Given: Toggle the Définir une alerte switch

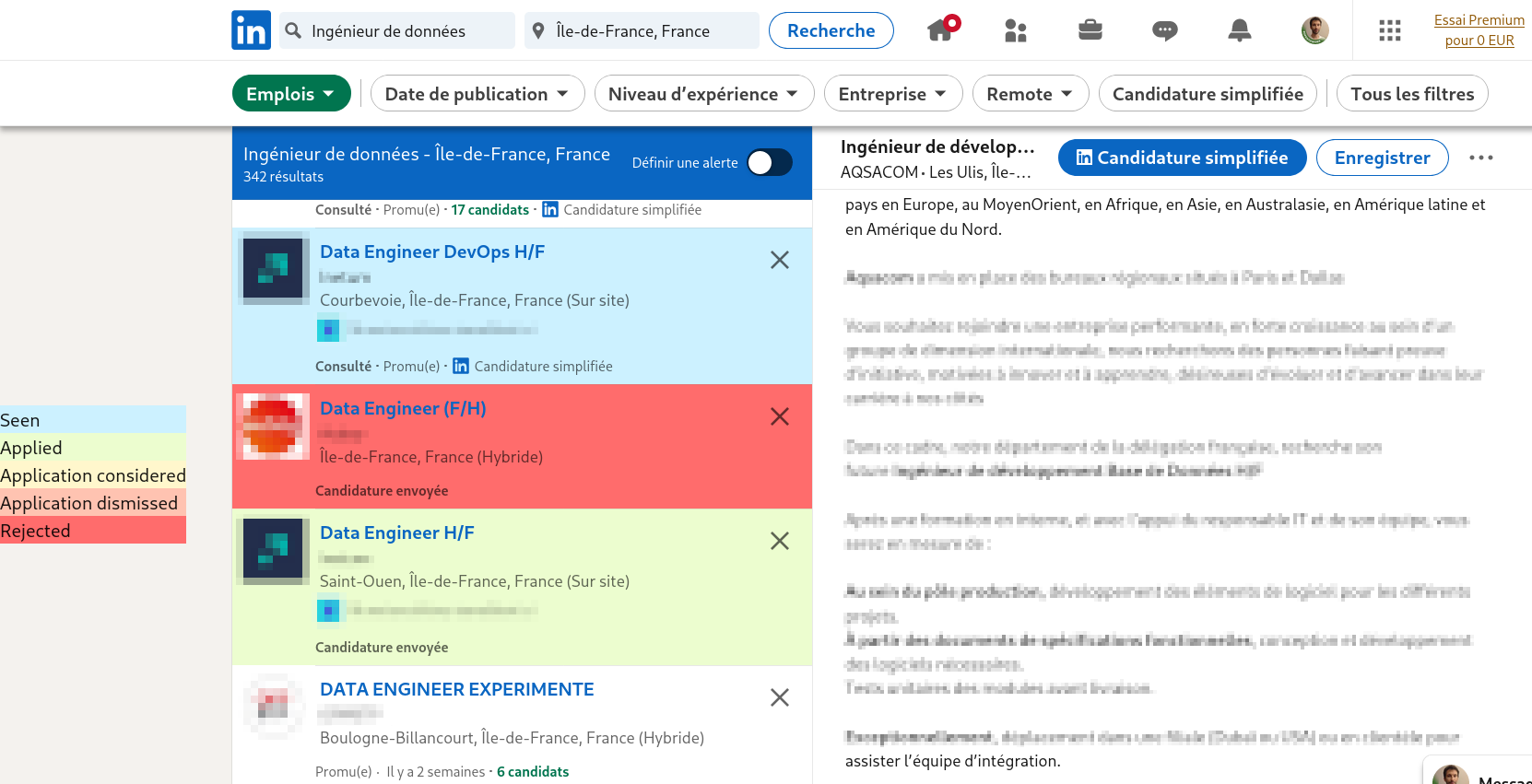Looking at the screenshot, I should [769, 163].
